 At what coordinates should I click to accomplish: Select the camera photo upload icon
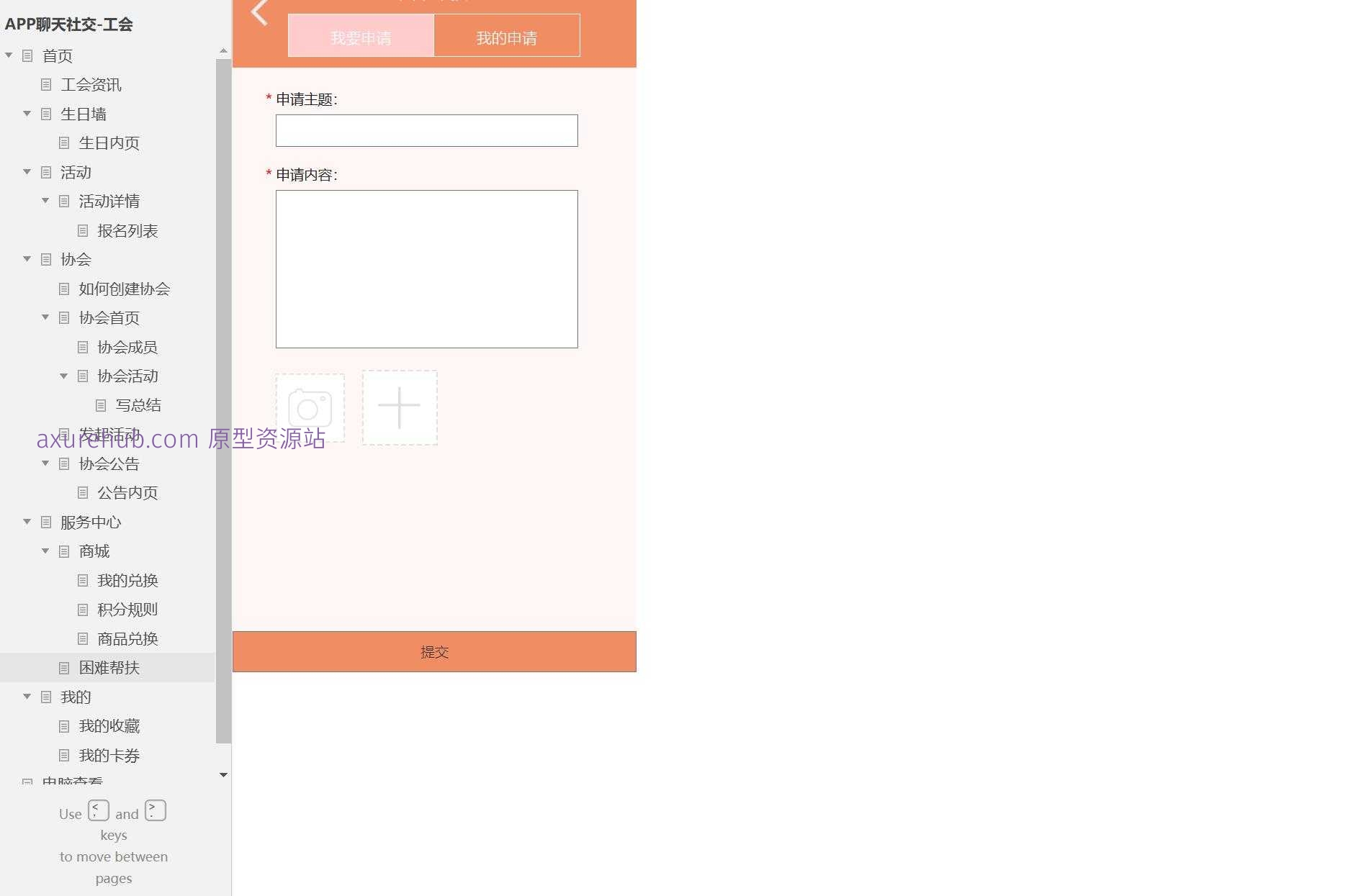click(310, 408)
